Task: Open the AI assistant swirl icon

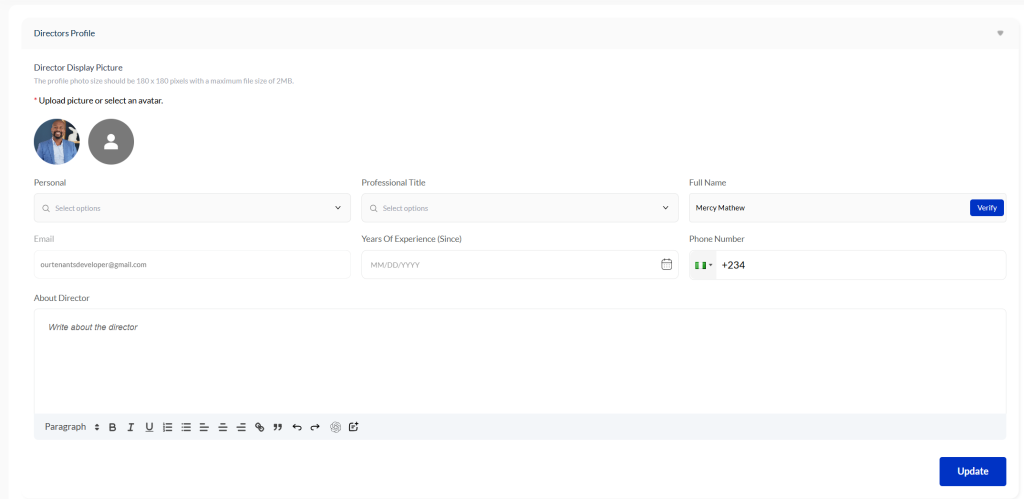Action: pyautogui.click(x=336, y=427)
